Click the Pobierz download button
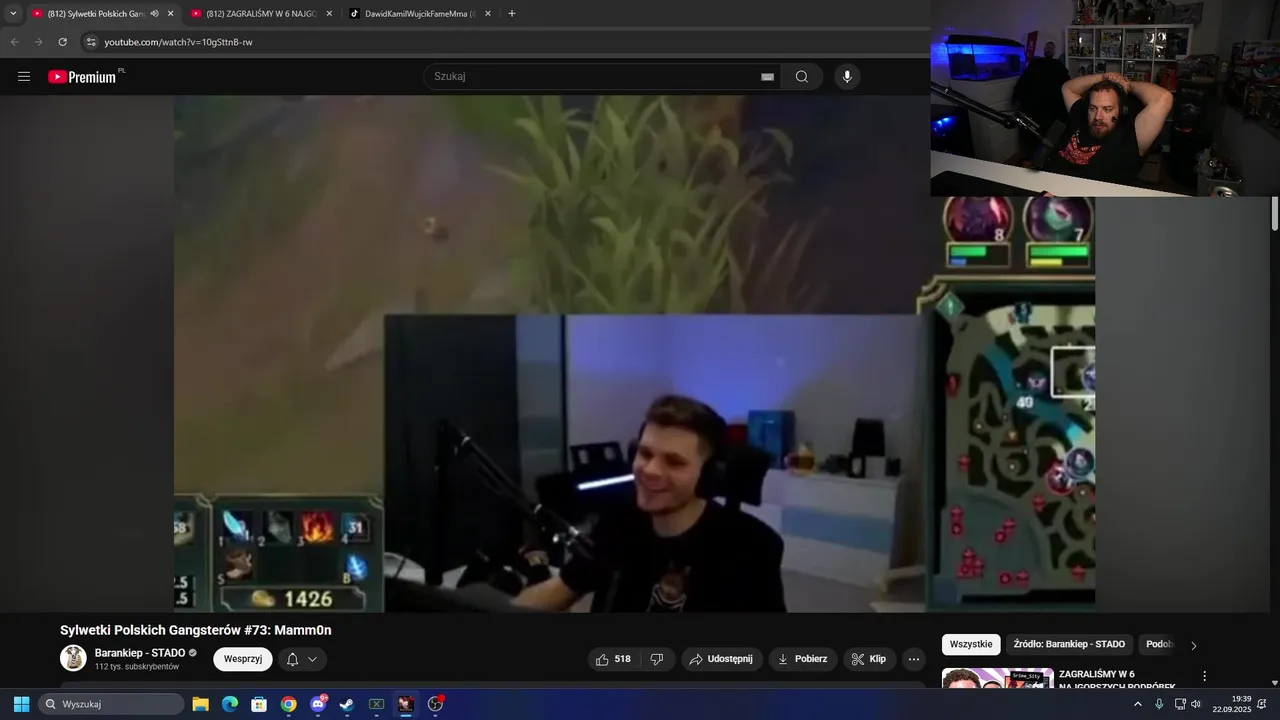Image resolution: width=1280 pixels, height=720 pixels. (x=802, y=659)
